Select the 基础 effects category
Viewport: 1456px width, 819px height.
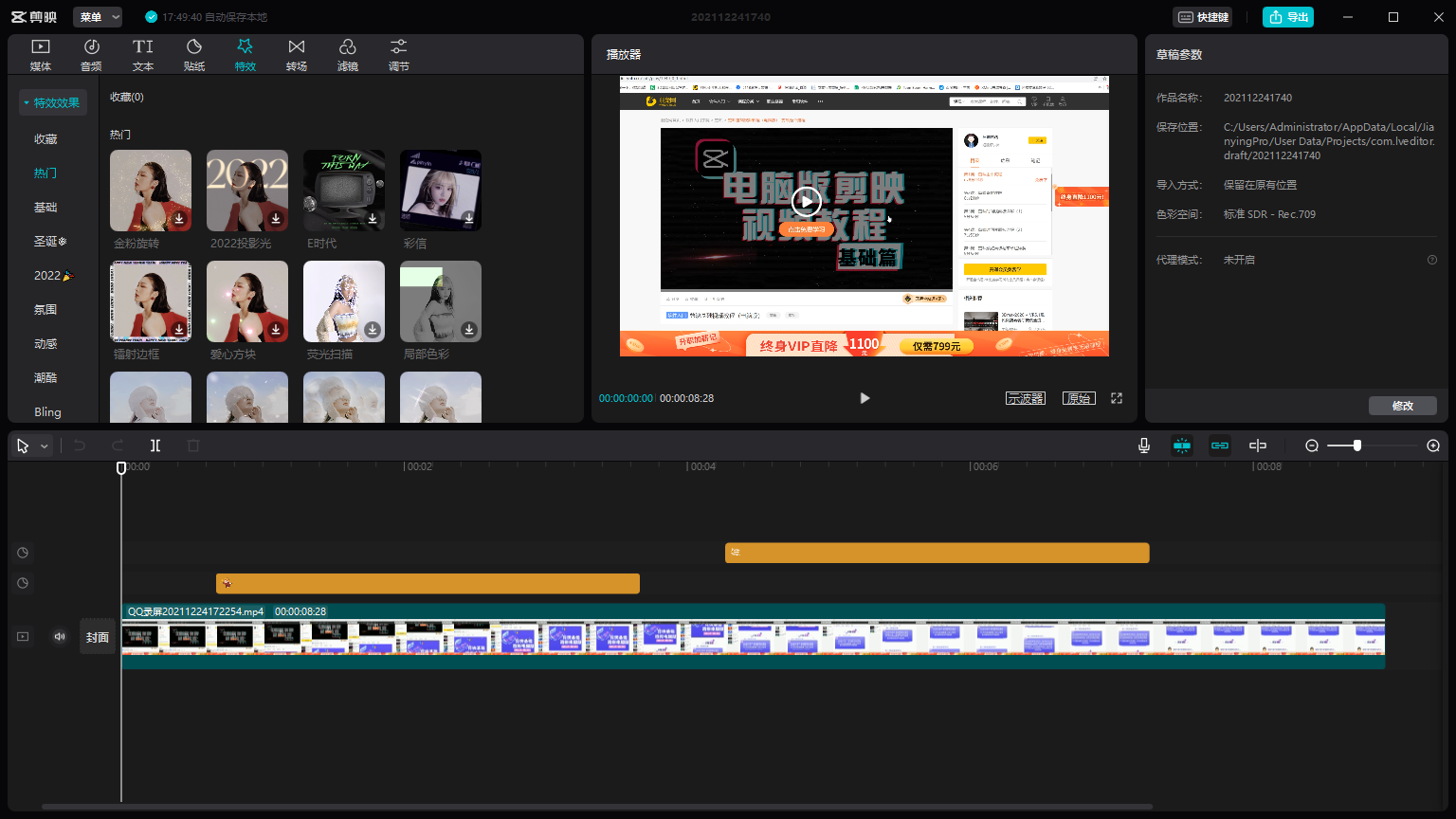(x=45, y=207)
